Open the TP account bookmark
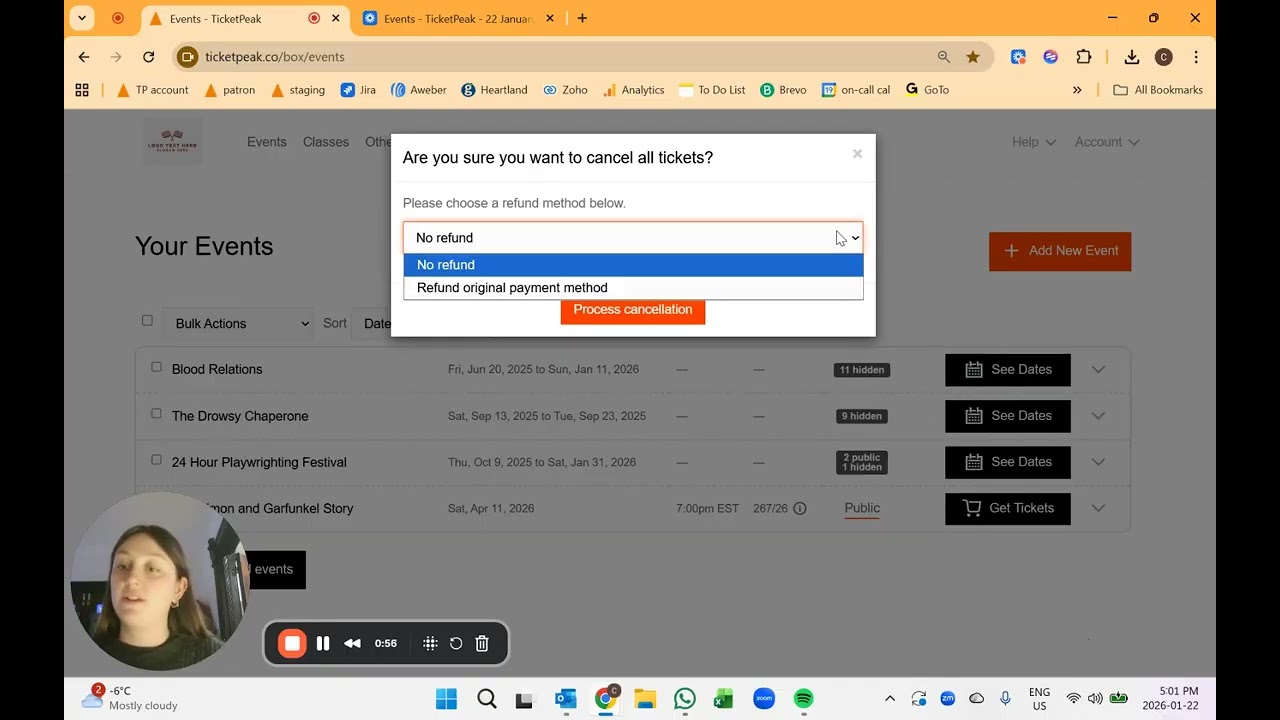This screenshot has height=720, width=1280. click(x=152, y=90)
